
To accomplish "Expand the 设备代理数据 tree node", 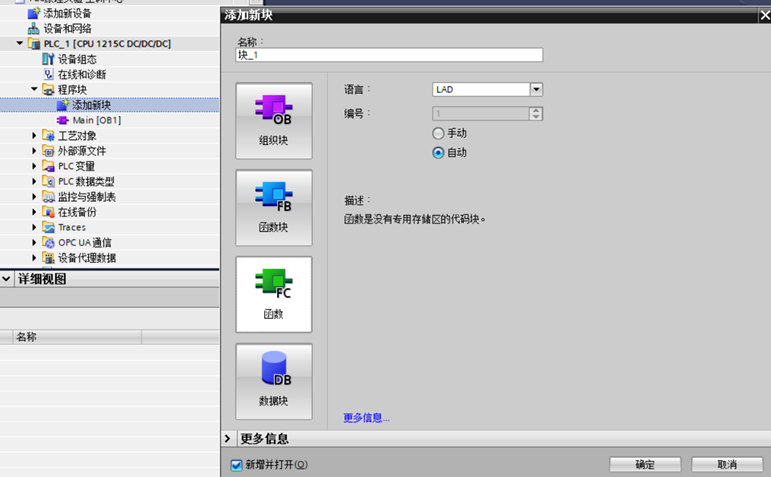I will click(x=34, y=257).
